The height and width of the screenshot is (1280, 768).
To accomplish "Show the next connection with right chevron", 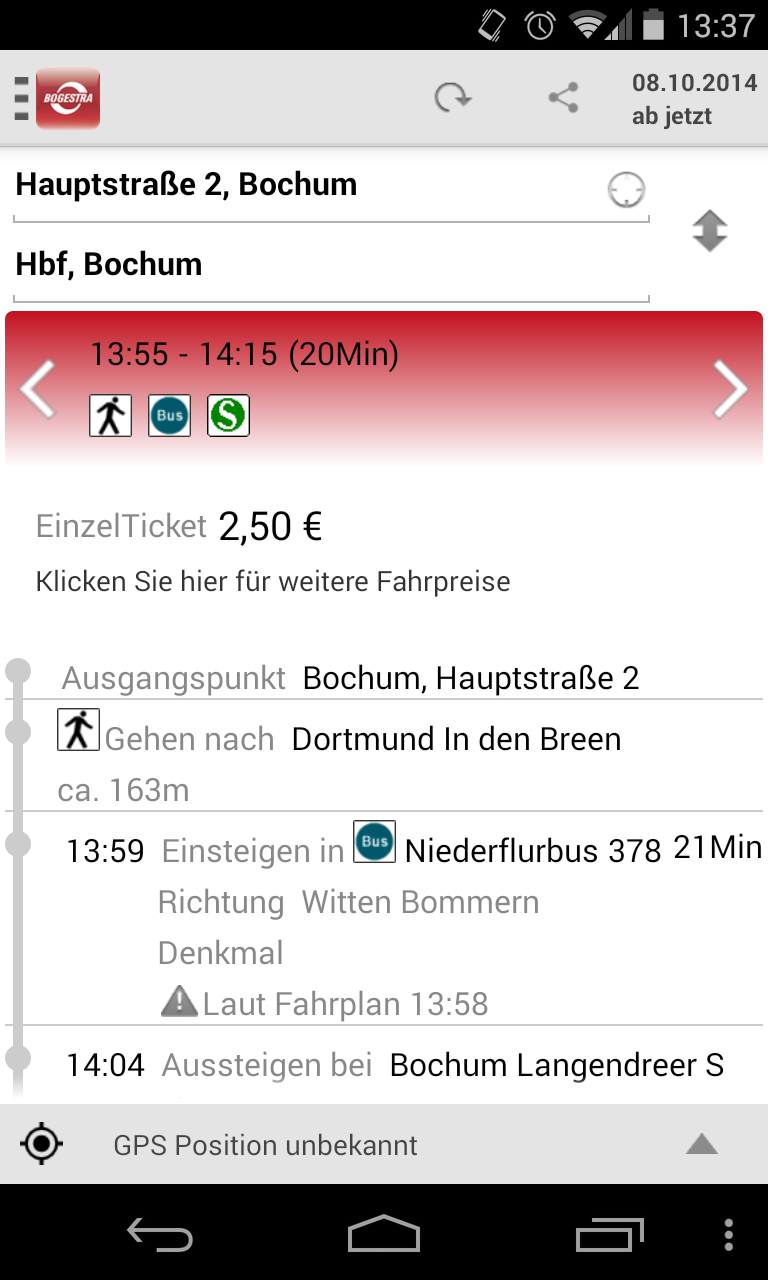I will (x=730, y=389).
